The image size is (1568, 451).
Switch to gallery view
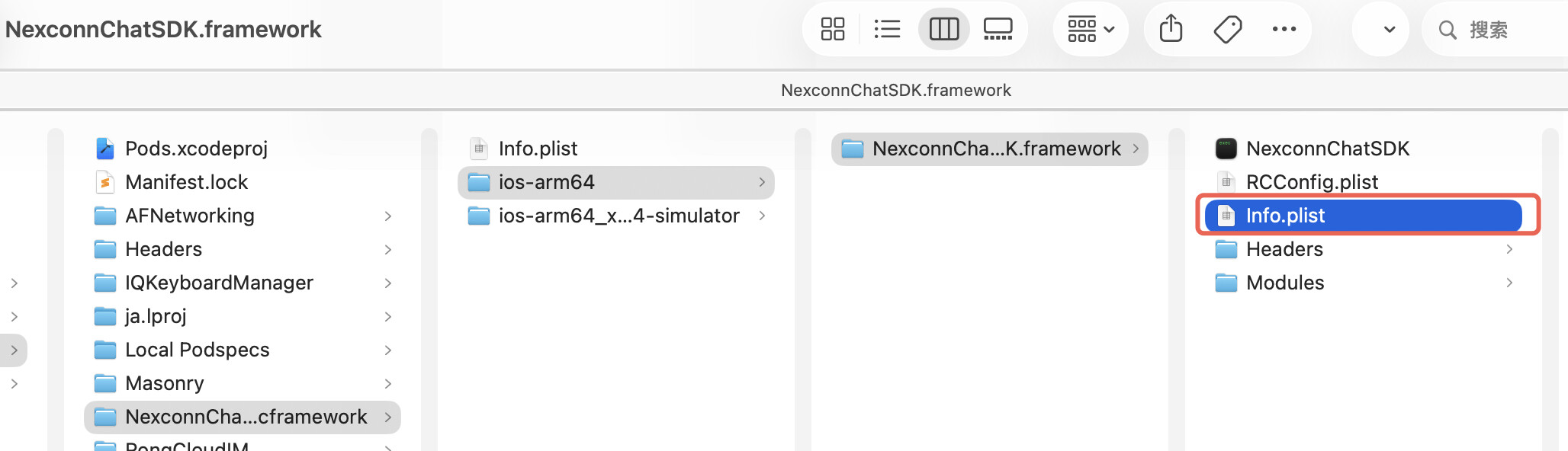point(998,30)
